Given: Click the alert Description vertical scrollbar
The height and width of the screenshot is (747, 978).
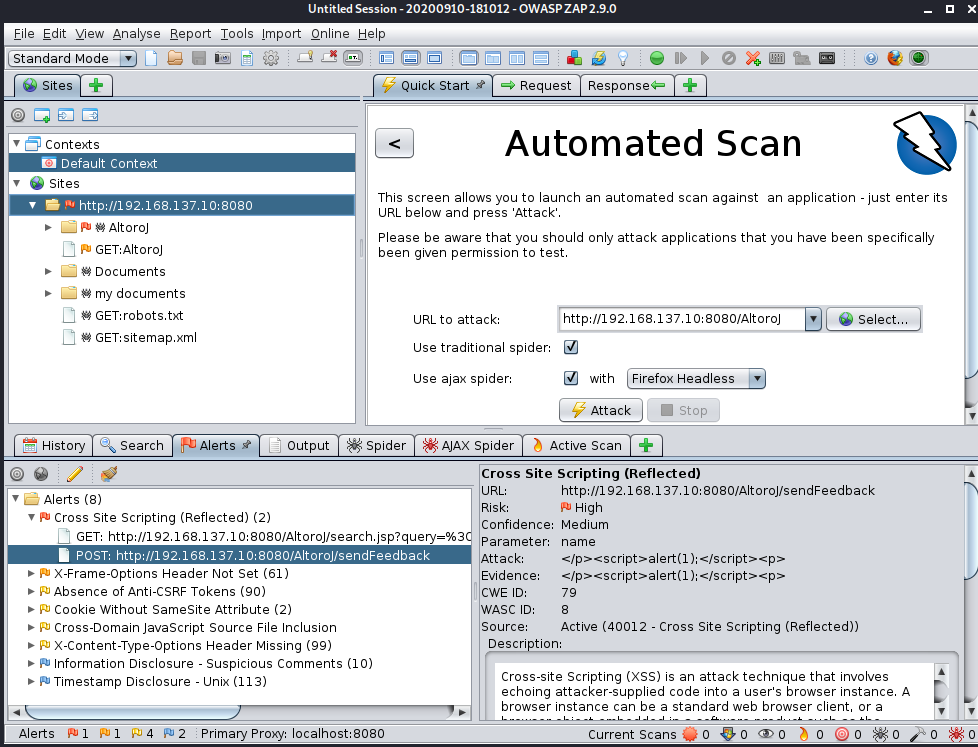Looking at the screenshot, I should click(x=942, y=691).
